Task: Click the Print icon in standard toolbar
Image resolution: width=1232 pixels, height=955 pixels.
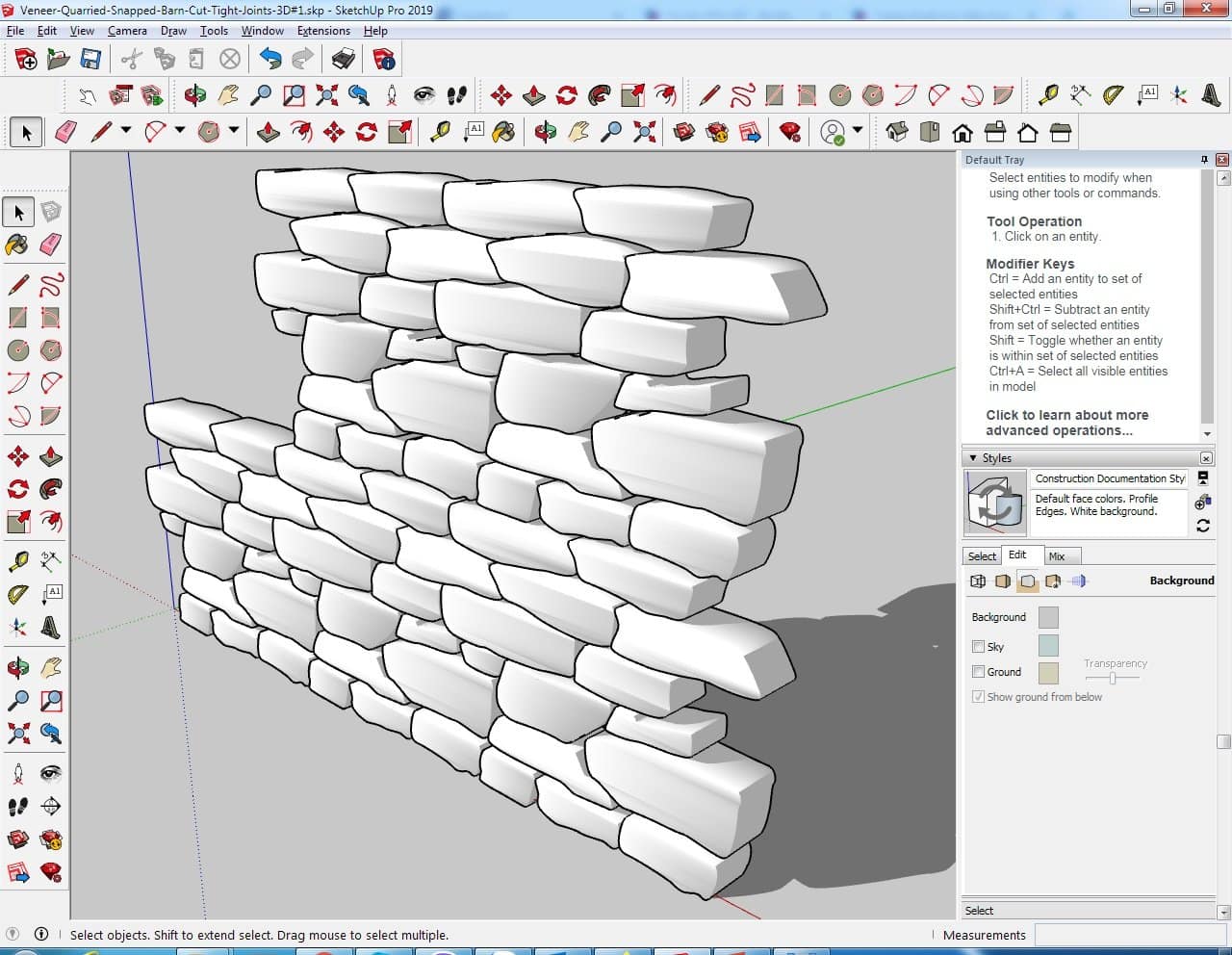Action: 344,60
